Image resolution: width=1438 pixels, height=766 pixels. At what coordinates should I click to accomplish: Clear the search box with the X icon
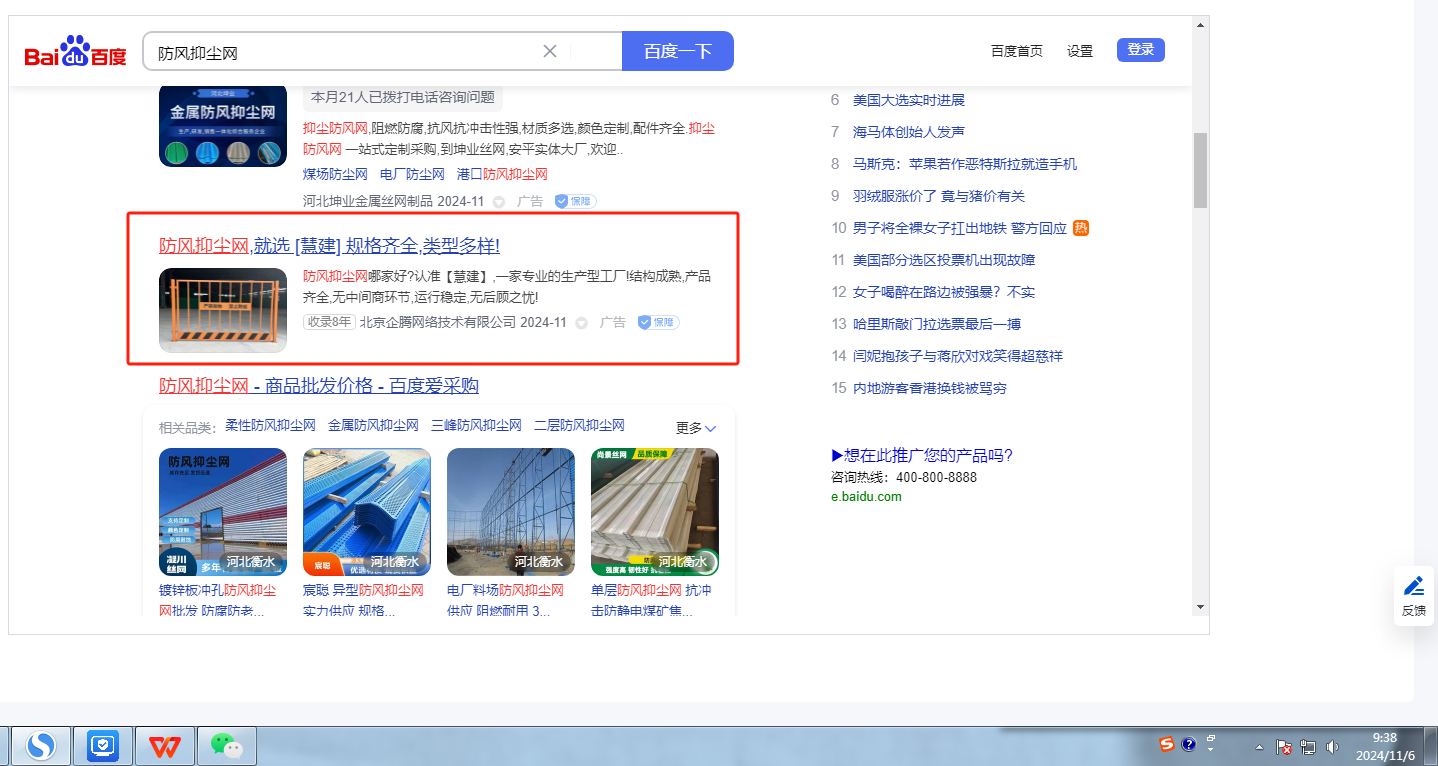pos(550,51)
